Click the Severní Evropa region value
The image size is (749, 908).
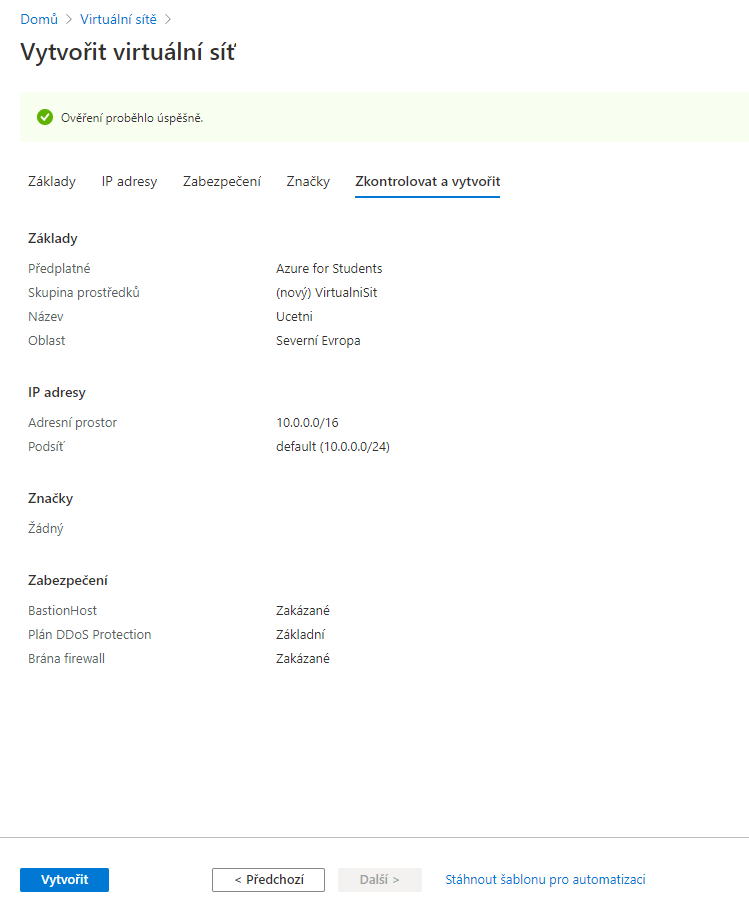pos(318,340)
